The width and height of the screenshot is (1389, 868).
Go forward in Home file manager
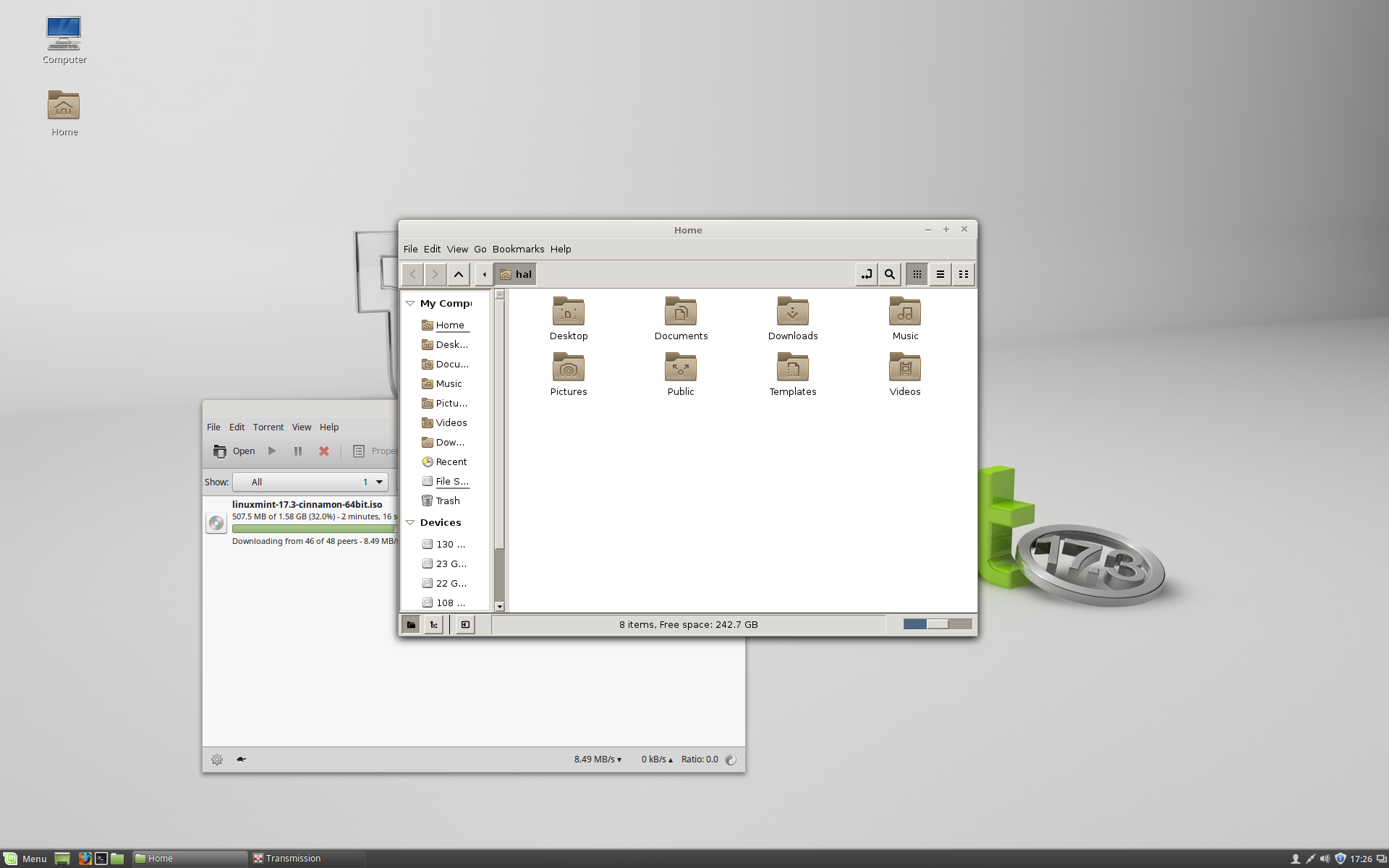click(435, 274)
